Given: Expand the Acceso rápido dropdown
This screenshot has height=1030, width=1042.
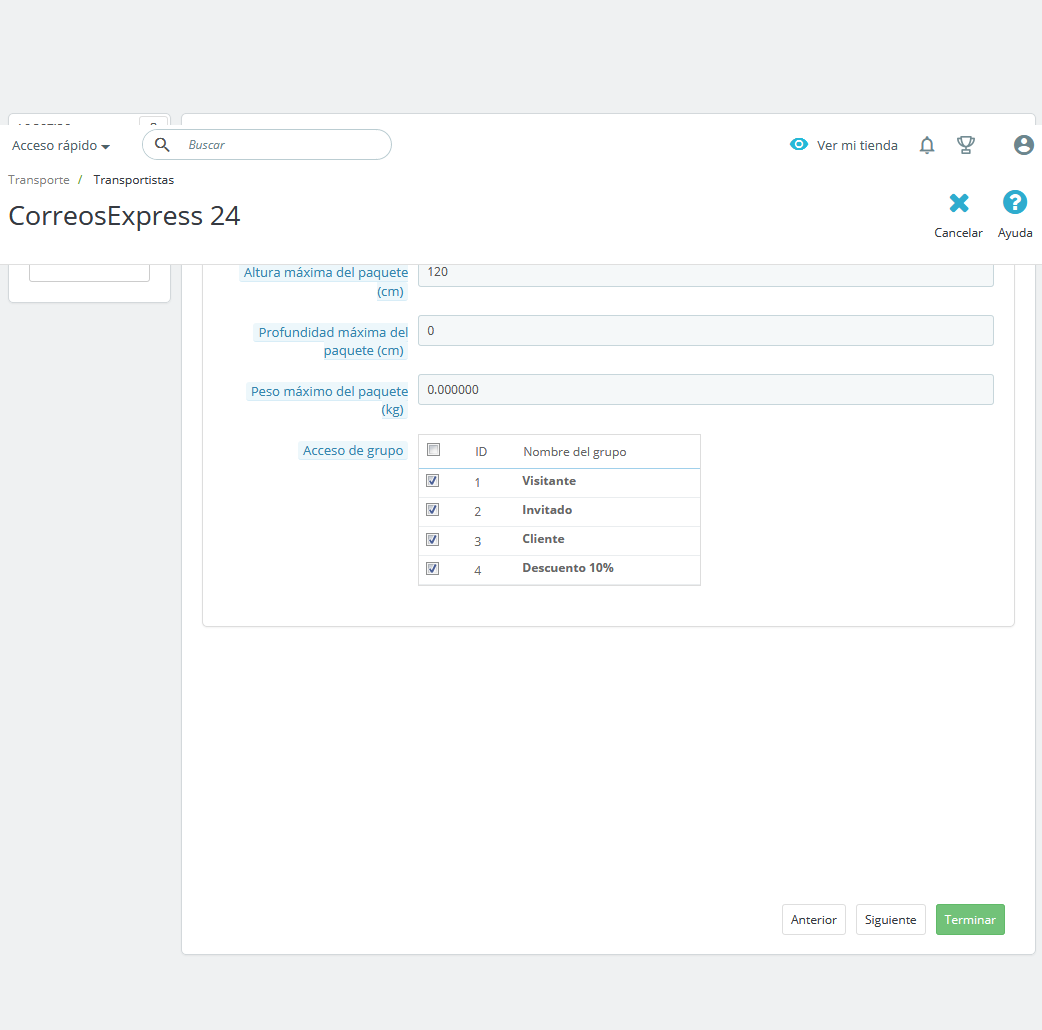Looking at the screenshot, I should 60,146.
